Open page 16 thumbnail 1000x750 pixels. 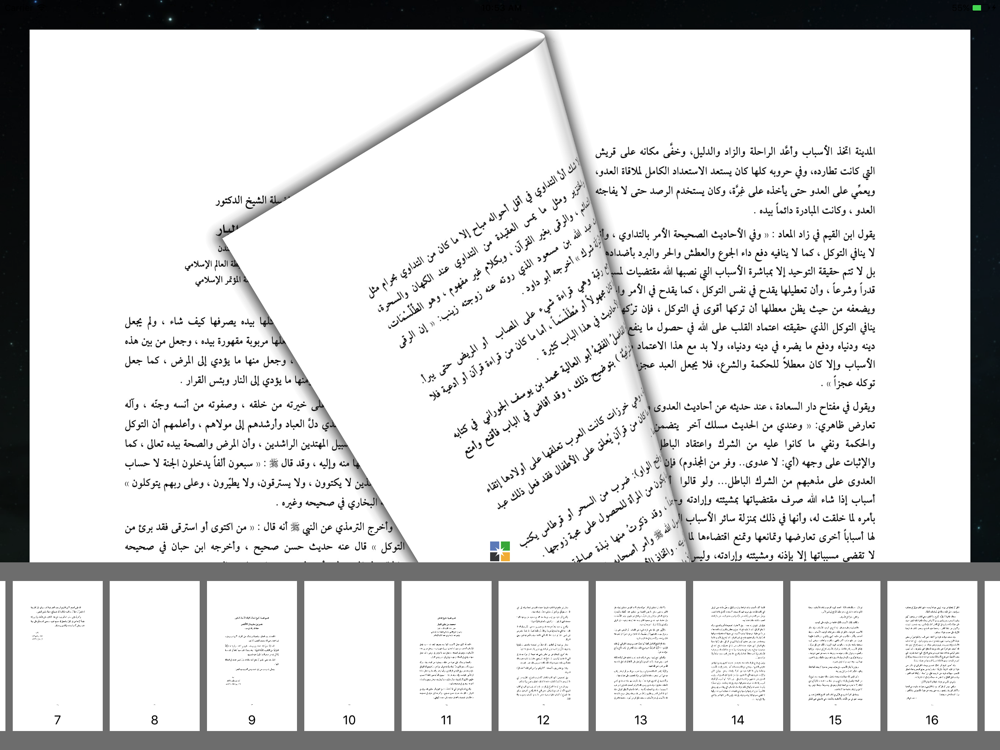(x=932, y=656)
